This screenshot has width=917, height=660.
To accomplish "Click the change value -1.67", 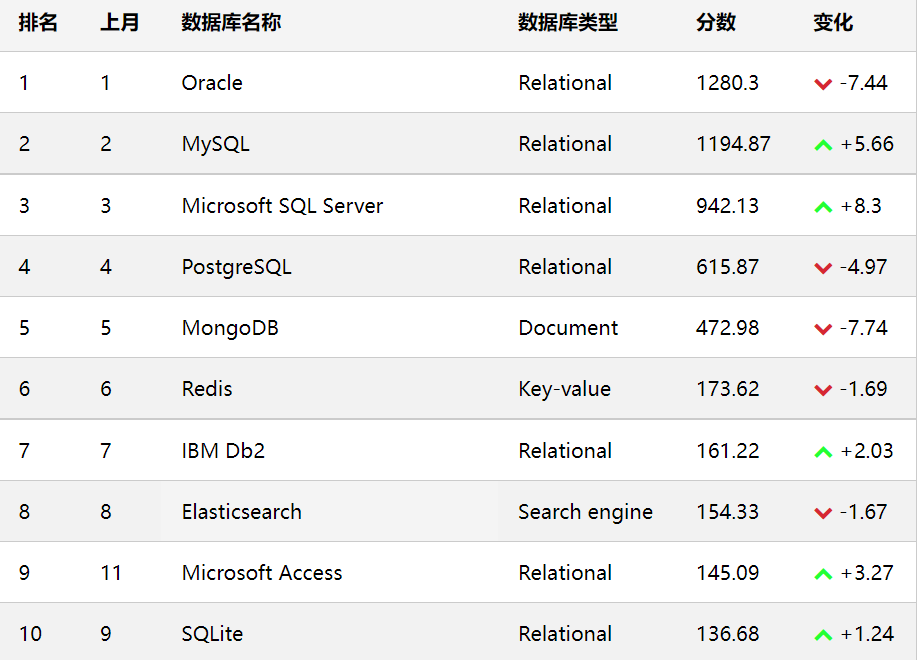I will click(x=864, y=512).
